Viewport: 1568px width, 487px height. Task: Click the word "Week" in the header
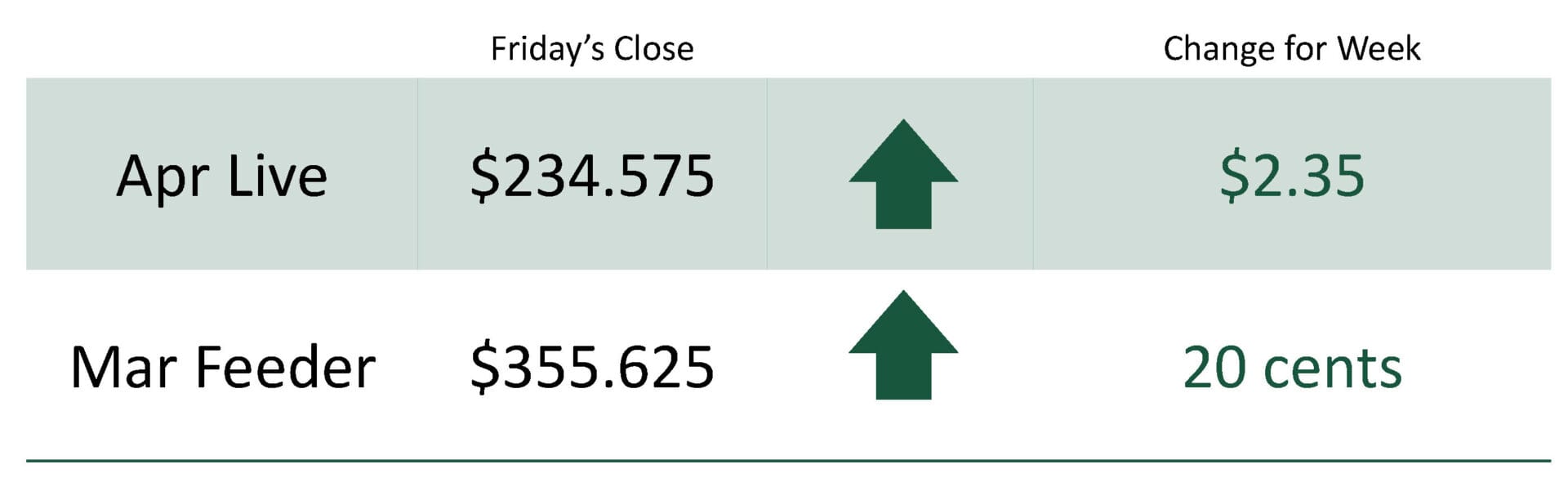tap(1379, 49)
